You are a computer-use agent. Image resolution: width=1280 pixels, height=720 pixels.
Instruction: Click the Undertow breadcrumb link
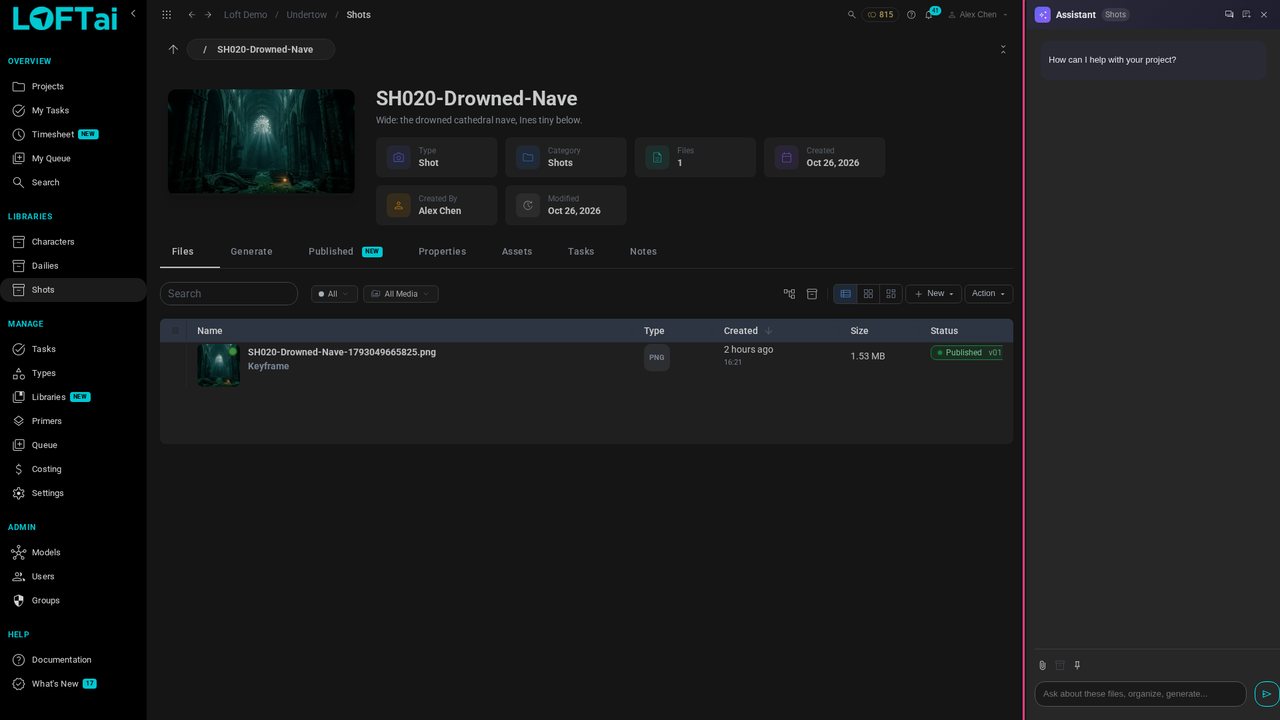pyautogui.click(x=307, y=15)
